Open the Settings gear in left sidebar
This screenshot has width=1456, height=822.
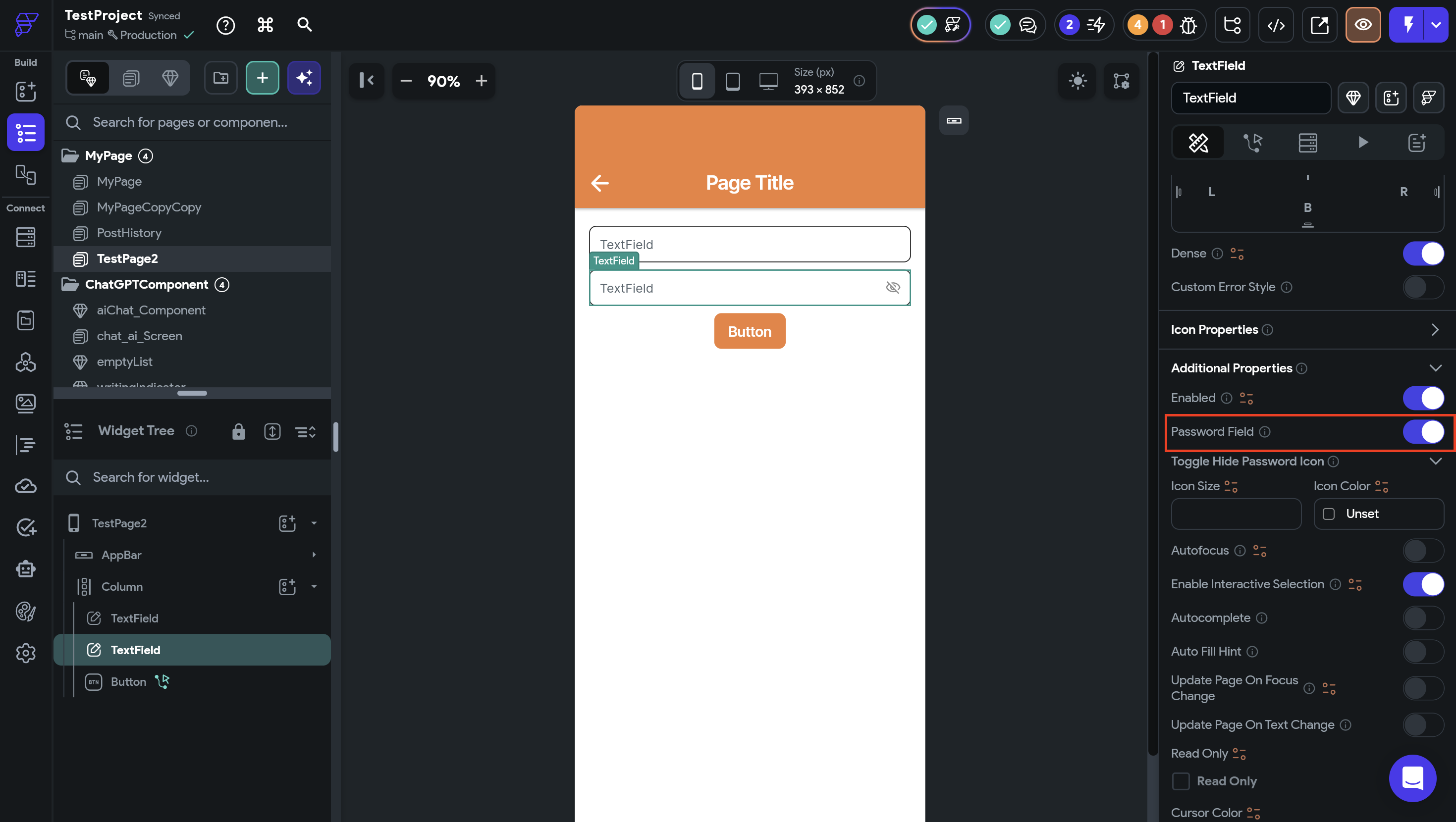25,653
